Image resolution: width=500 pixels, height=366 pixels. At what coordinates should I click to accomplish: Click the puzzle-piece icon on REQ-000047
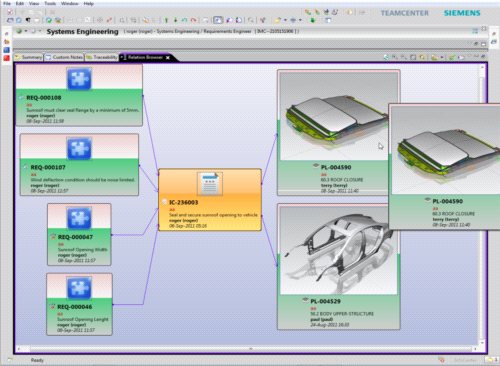tap(79, 218)
